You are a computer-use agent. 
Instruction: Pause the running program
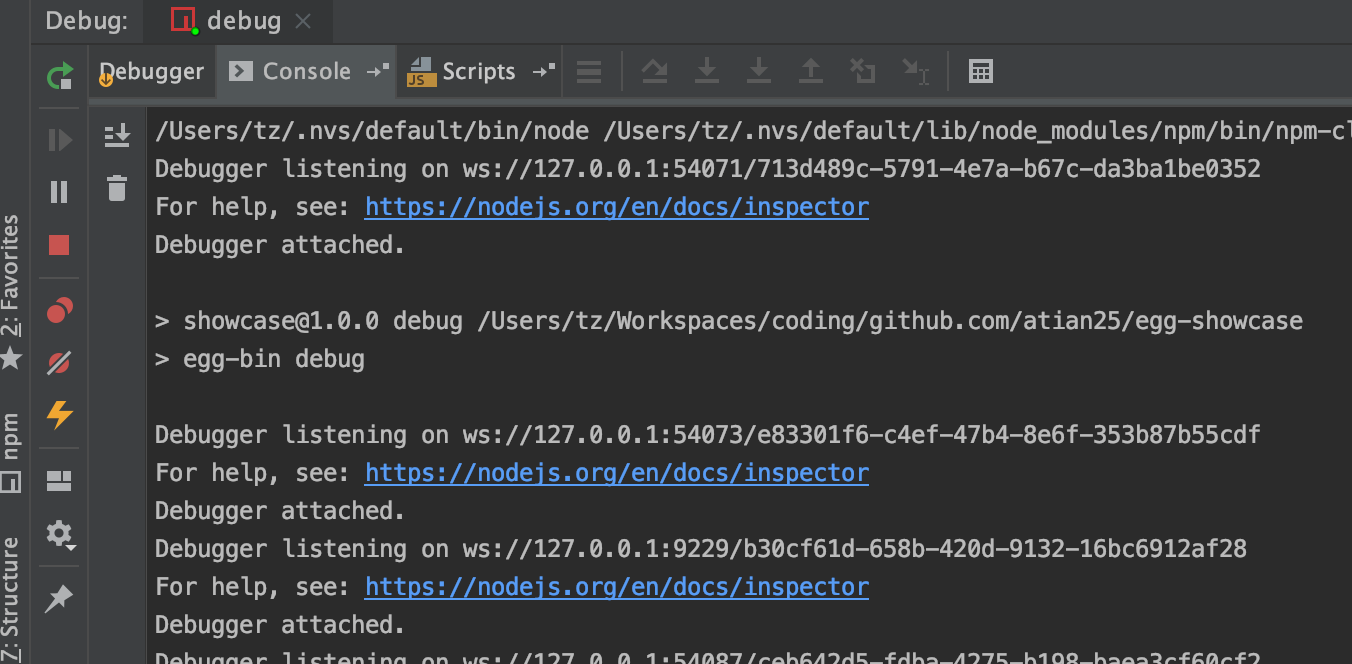pos(57,190)
